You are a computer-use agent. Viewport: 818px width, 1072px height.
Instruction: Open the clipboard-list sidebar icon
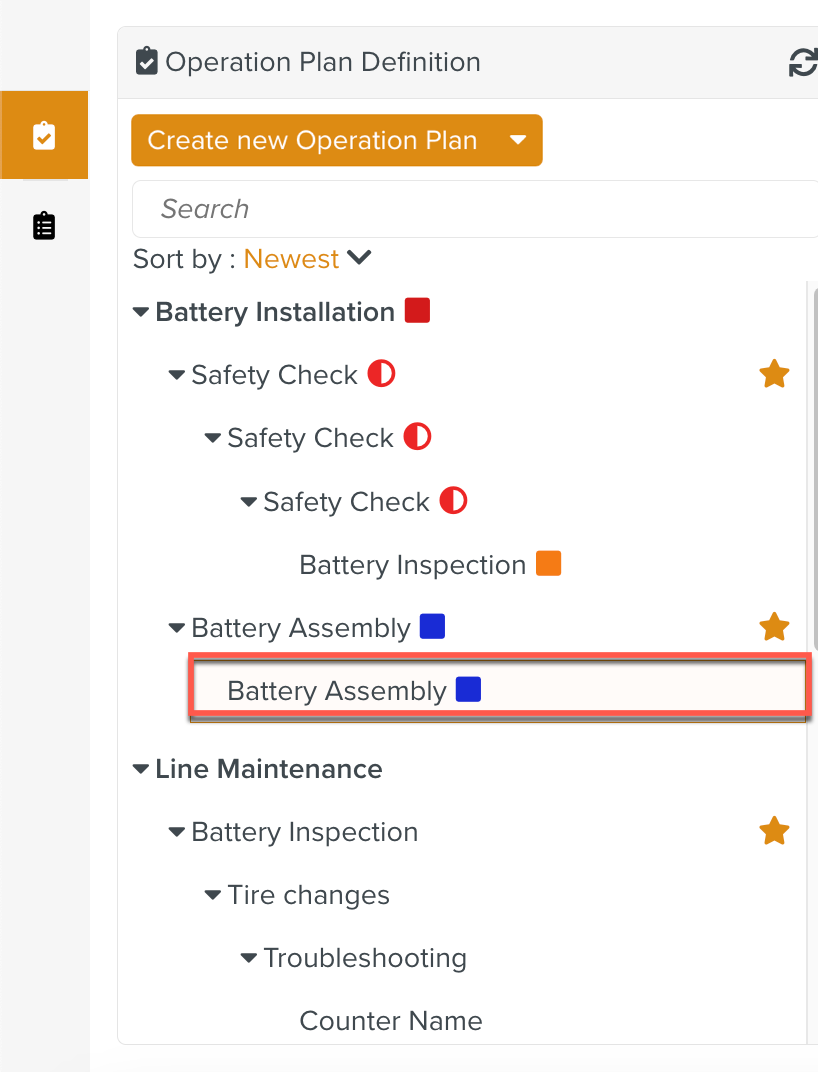[44, 226]
